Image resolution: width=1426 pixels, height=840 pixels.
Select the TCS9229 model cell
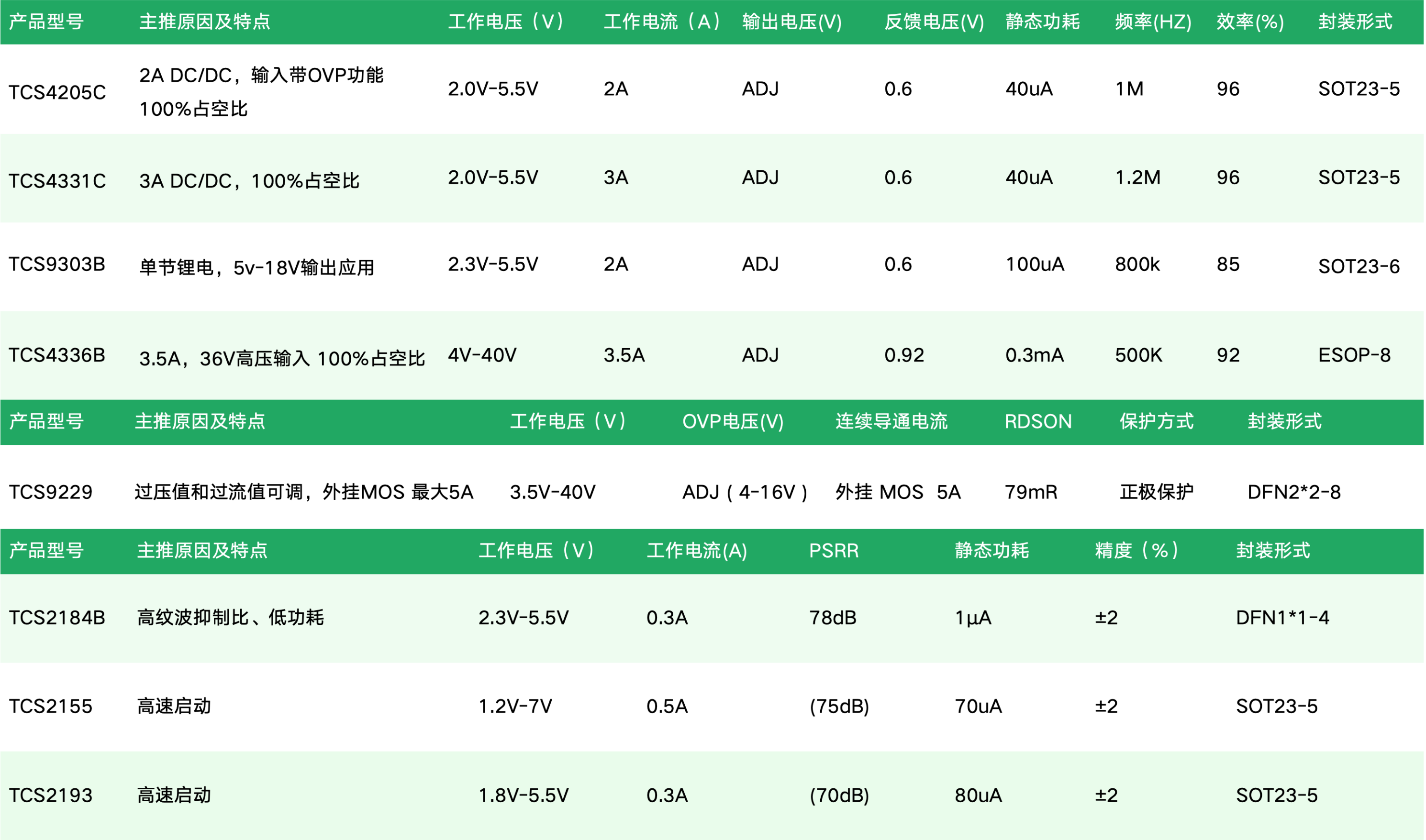click(50, 492)
